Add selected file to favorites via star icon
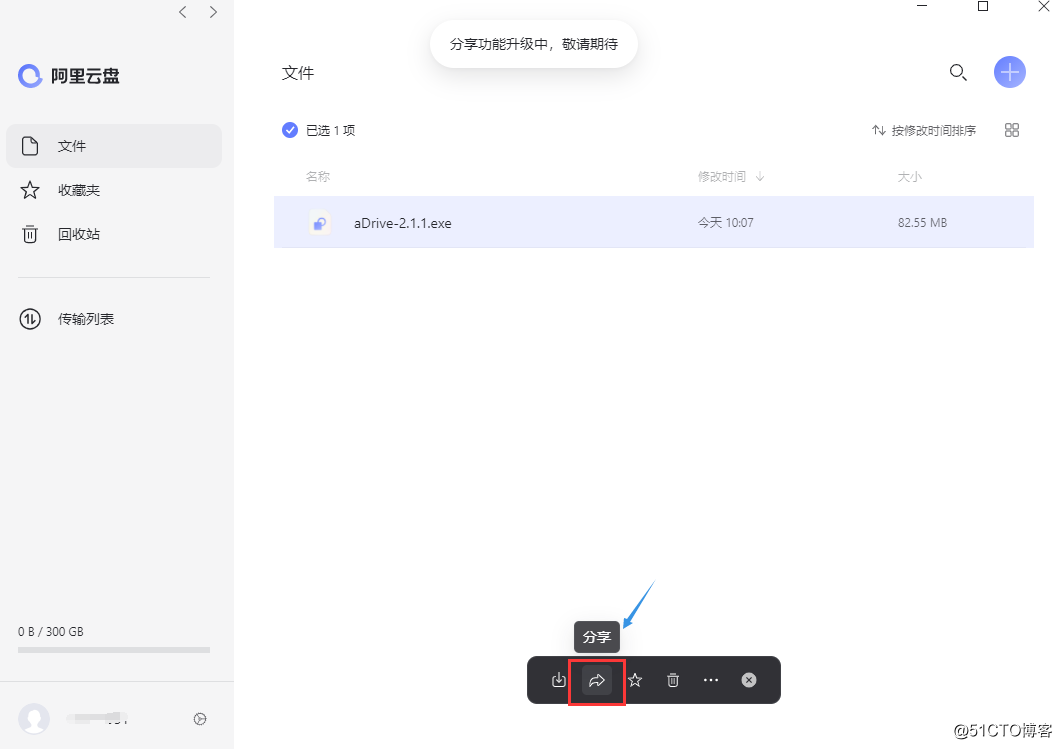 [x=635, y=680]
